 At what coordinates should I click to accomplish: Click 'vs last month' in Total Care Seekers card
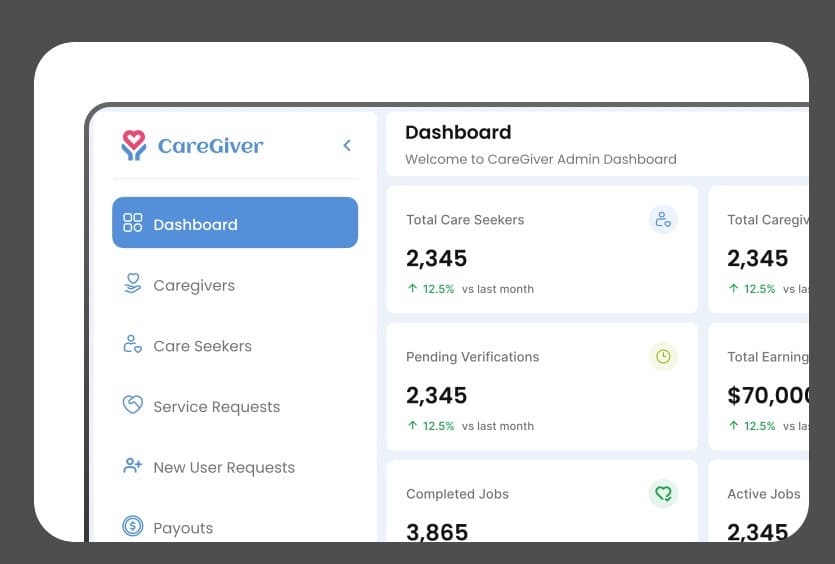(498, 289)
